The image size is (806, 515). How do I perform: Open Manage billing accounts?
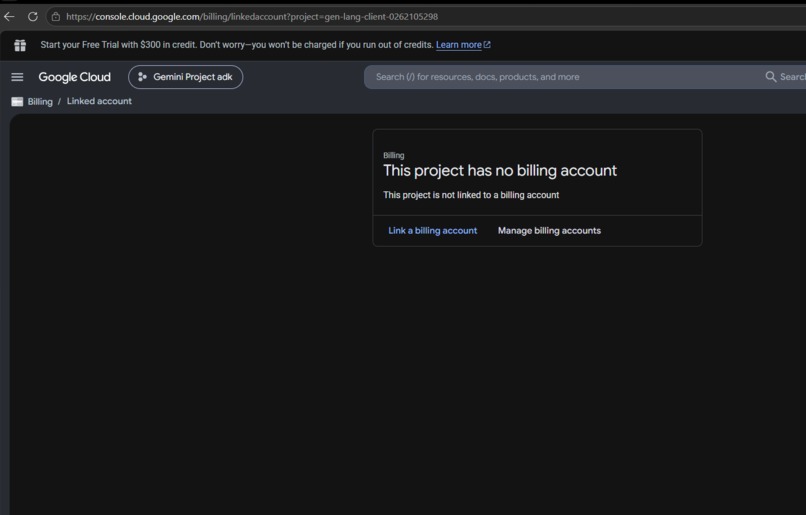pos(549,231)
